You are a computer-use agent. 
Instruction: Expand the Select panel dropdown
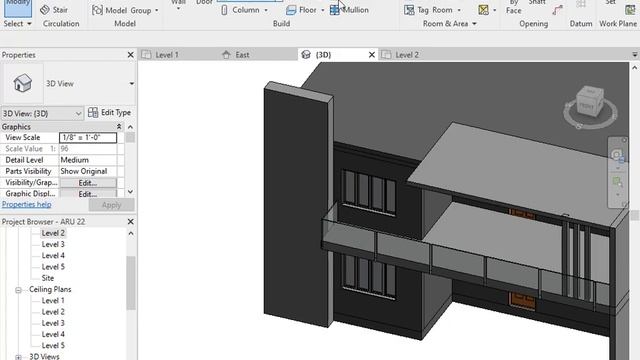tap(29, 24)
